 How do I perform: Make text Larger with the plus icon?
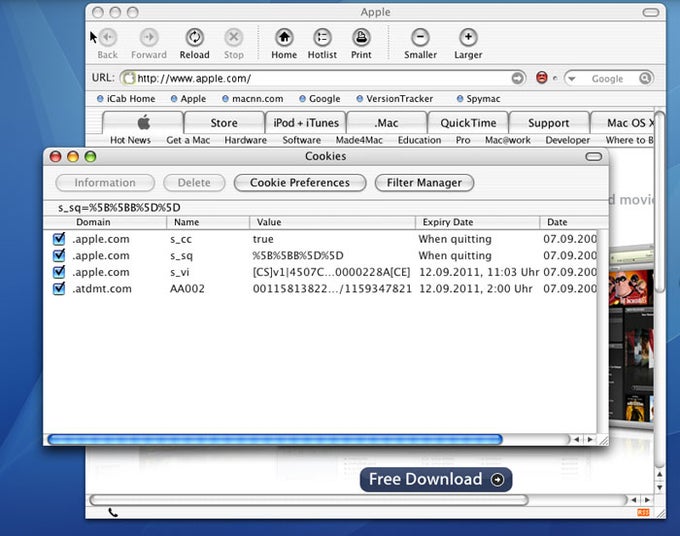pos(468,38)
